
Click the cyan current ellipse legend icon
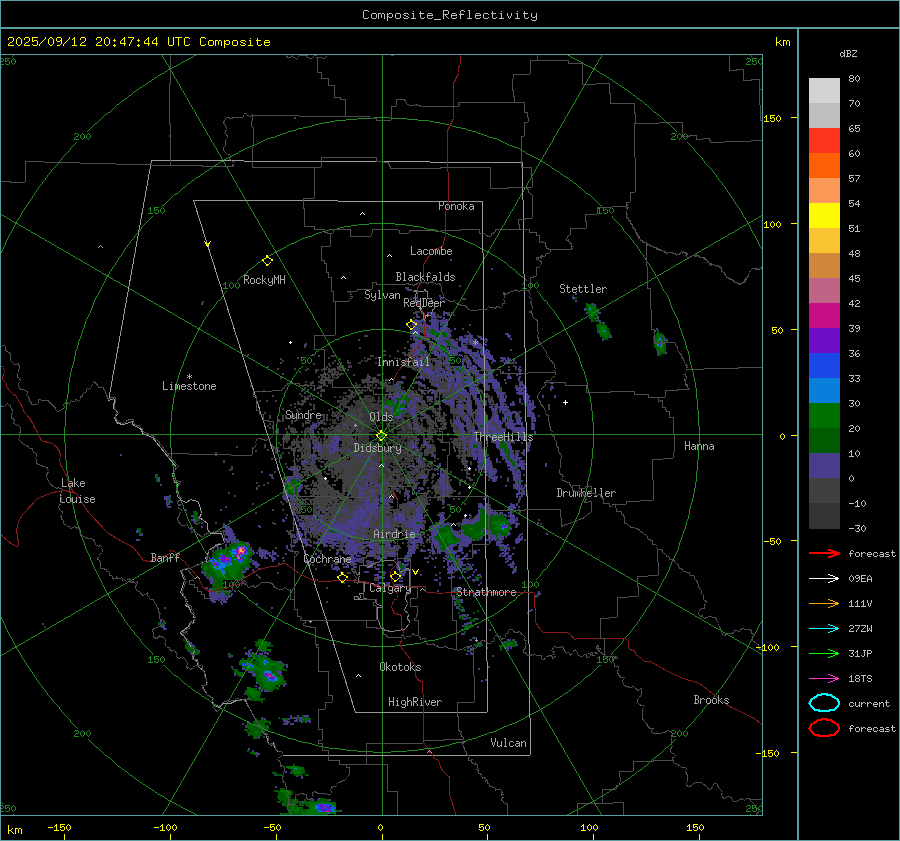click(824, 703)
